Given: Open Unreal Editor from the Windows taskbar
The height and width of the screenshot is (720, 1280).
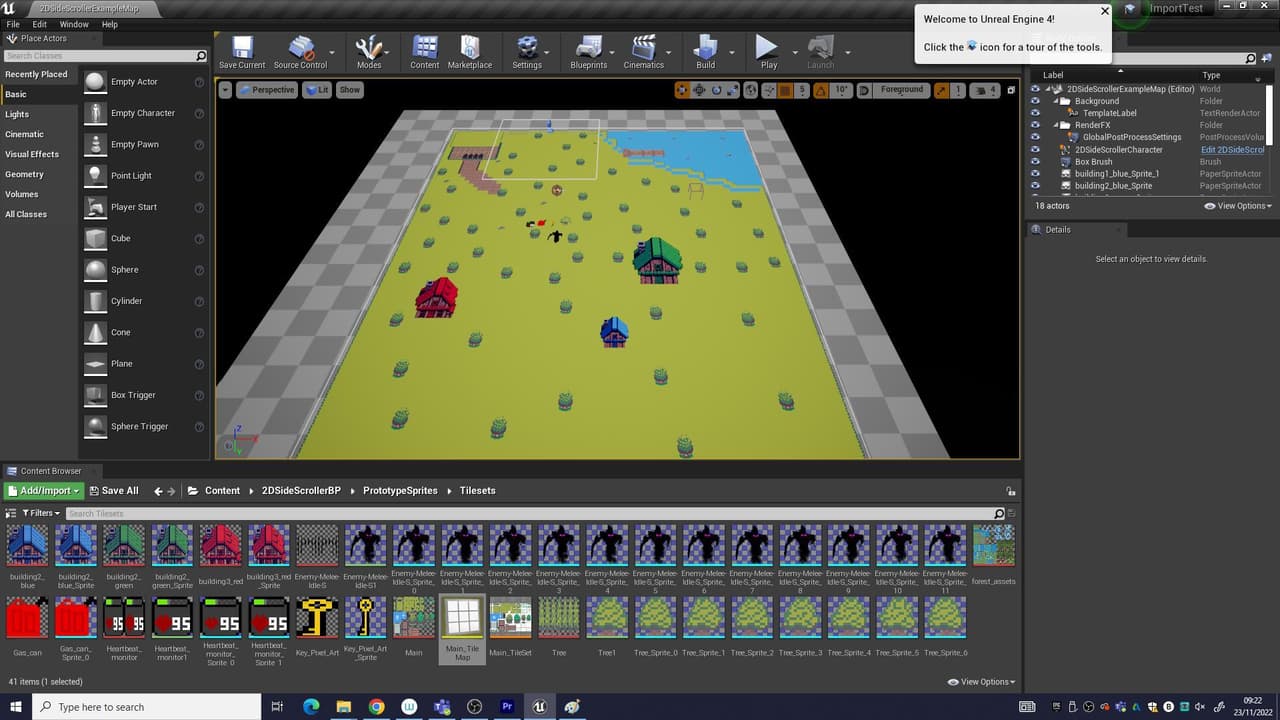Looking at the screenshot, I should [x=540, y=707].
